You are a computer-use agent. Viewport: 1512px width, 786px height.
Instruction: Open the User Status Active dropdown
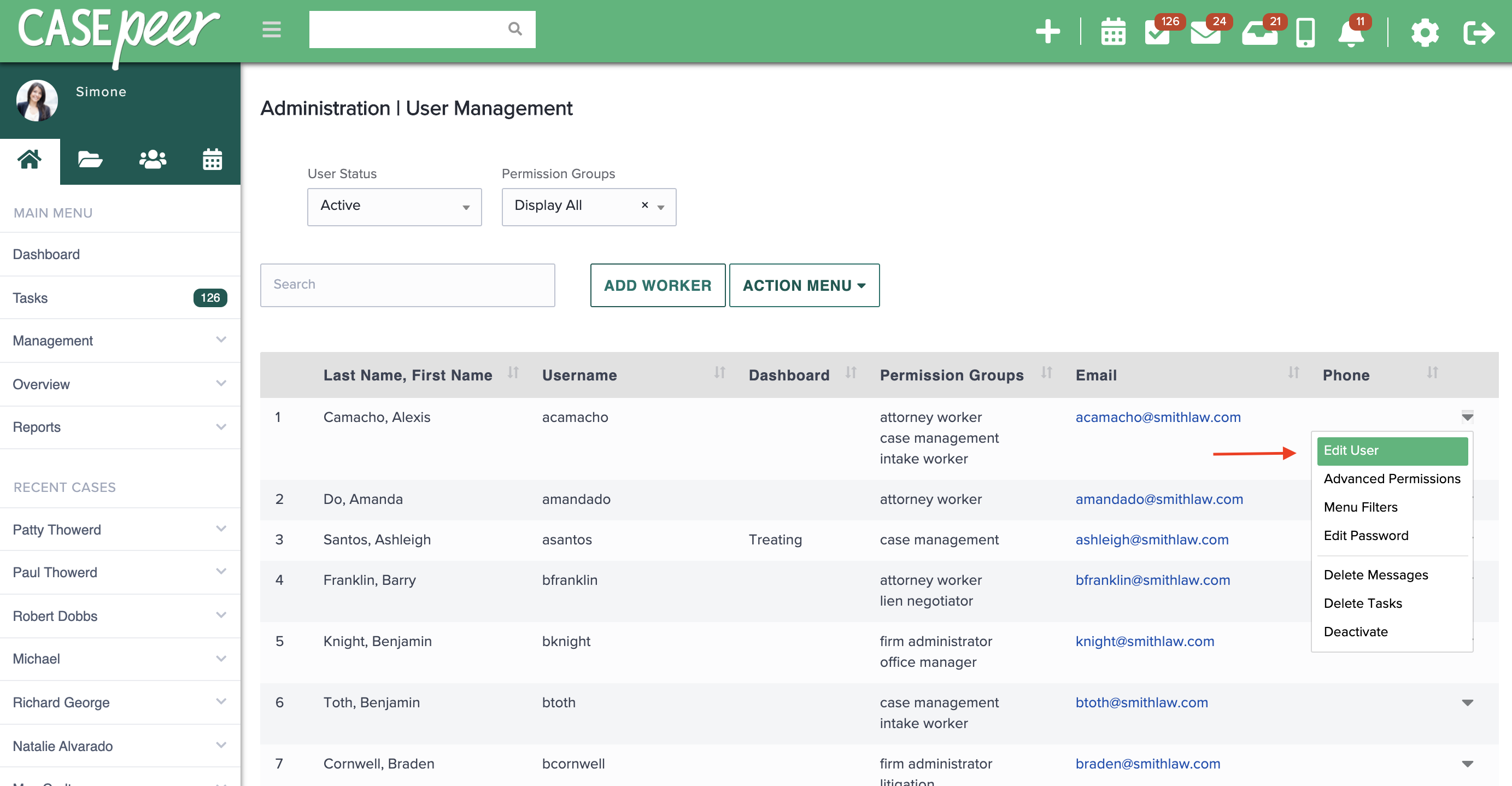(x=395, y=207)
